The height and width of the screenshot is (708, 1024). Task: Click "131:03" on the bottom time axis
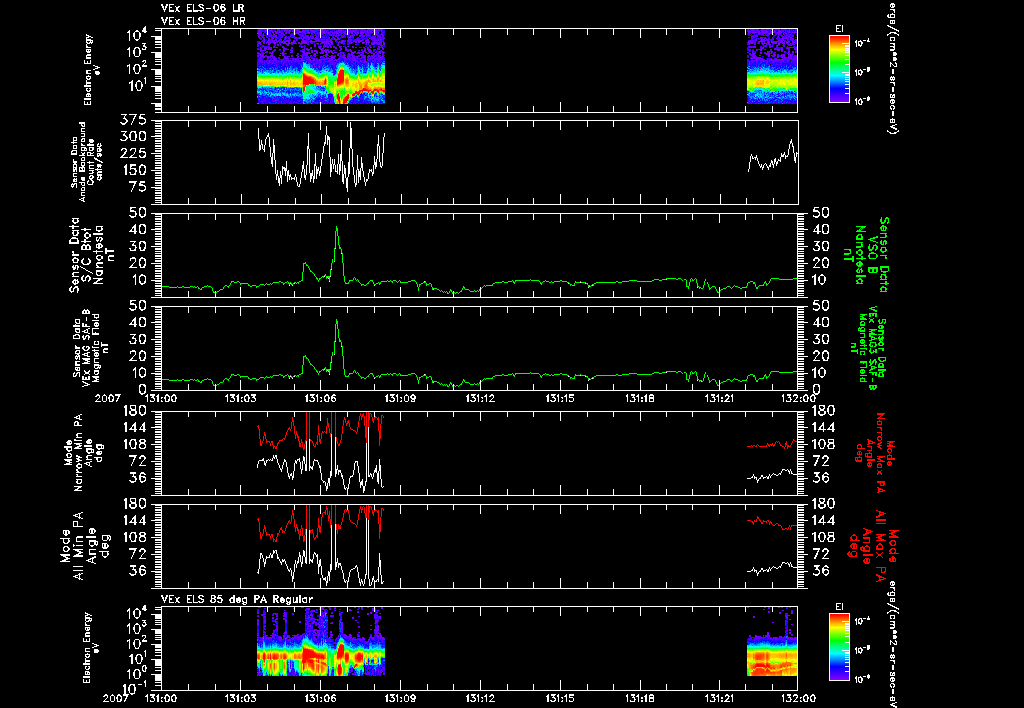(x=241, y=698)
